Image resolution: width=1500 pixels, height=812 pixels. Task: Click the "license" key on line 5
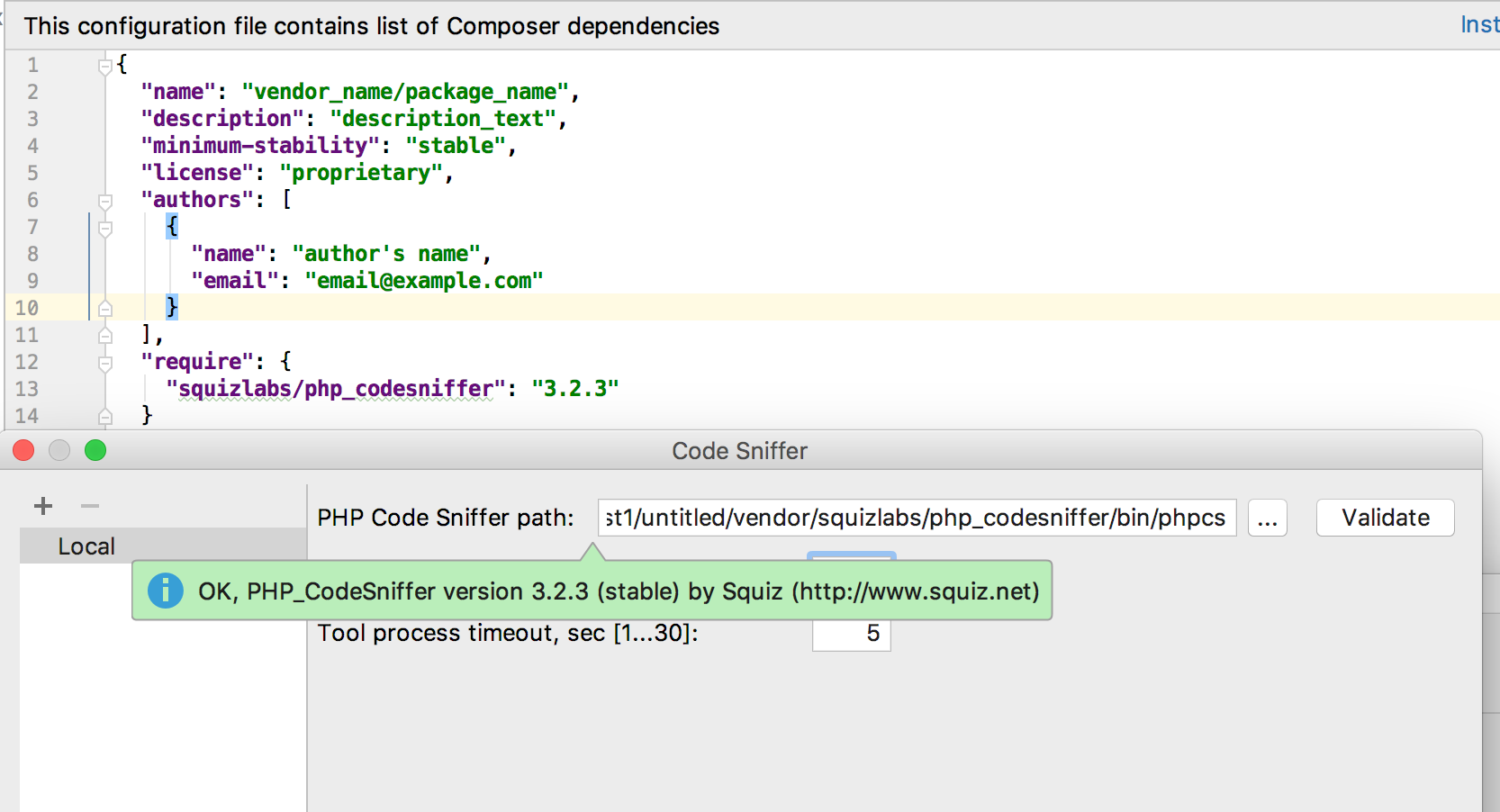coord(198,173)
